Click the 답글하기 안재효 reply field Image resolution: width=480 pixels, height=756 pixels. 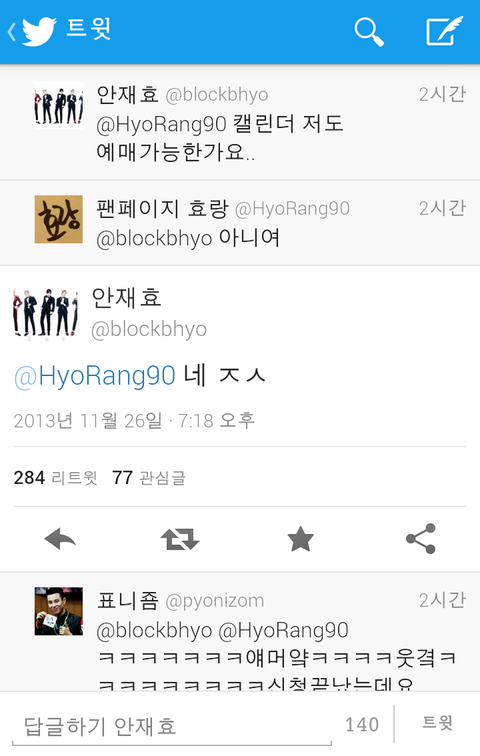[x=172, y=726]
